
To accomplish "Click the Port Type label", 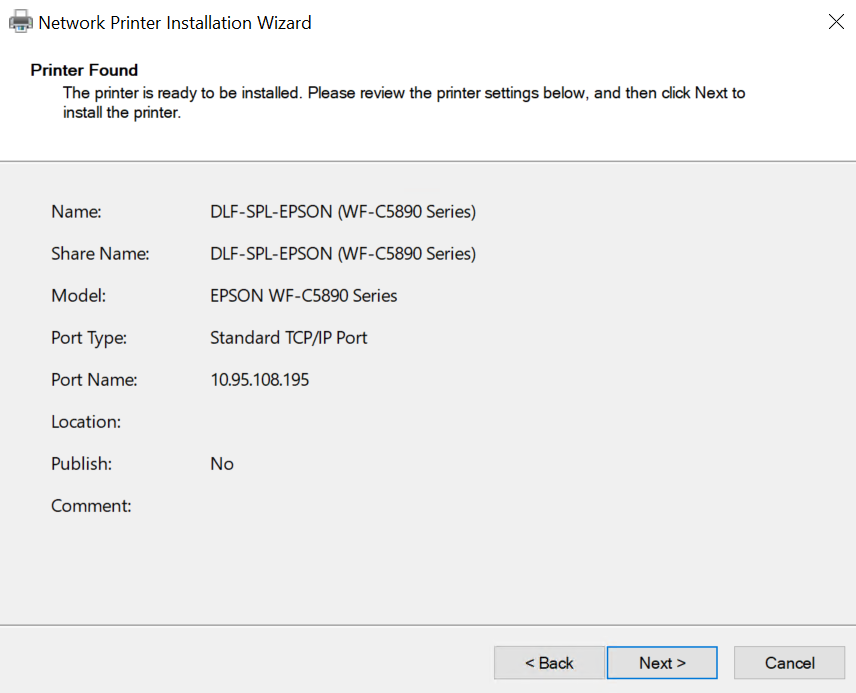I will (89, 338).
